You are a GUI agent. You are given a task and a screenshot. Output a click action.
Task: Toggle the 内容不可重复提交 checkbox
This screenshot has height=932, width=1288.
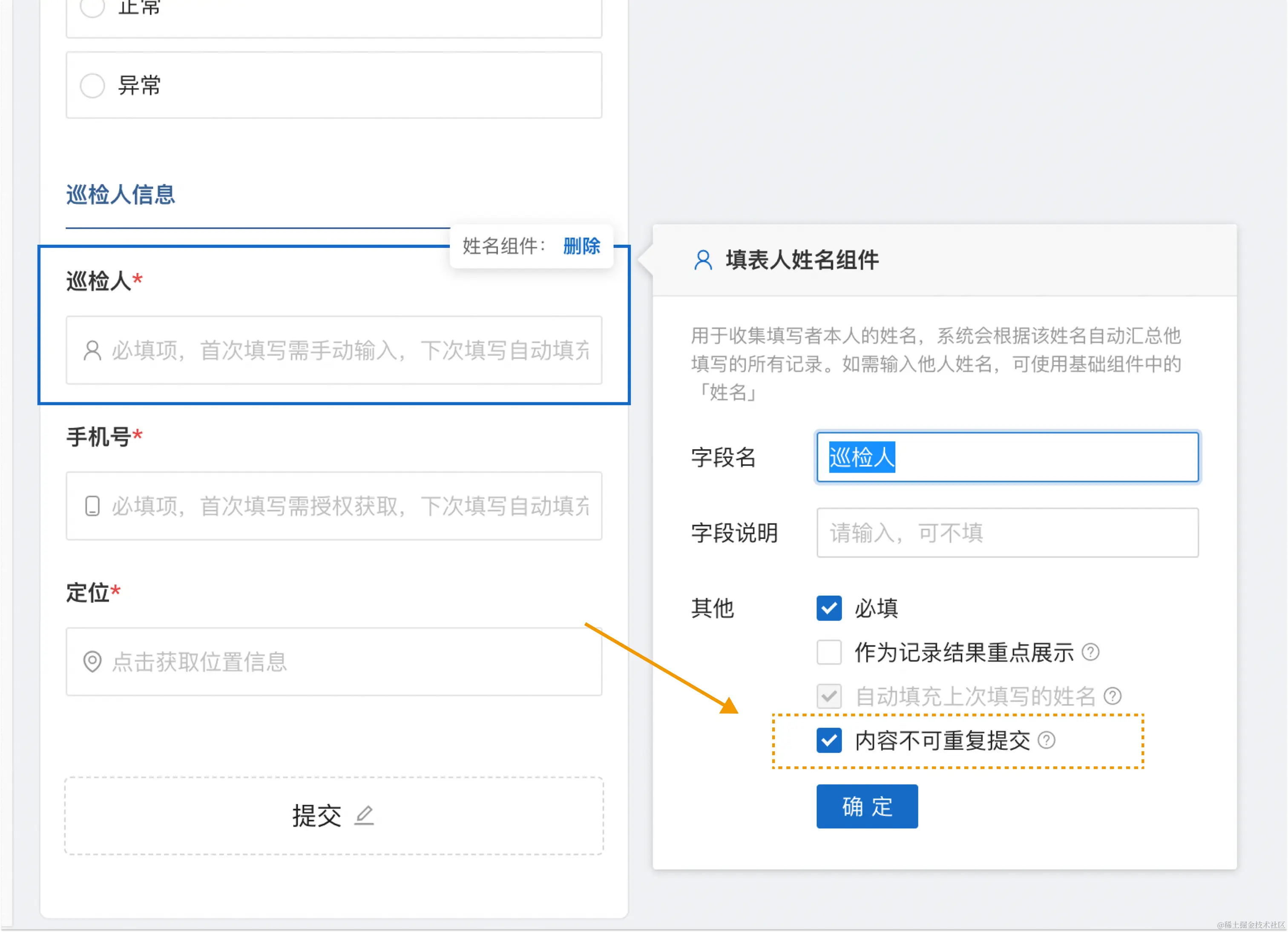(x=828, y=740)
